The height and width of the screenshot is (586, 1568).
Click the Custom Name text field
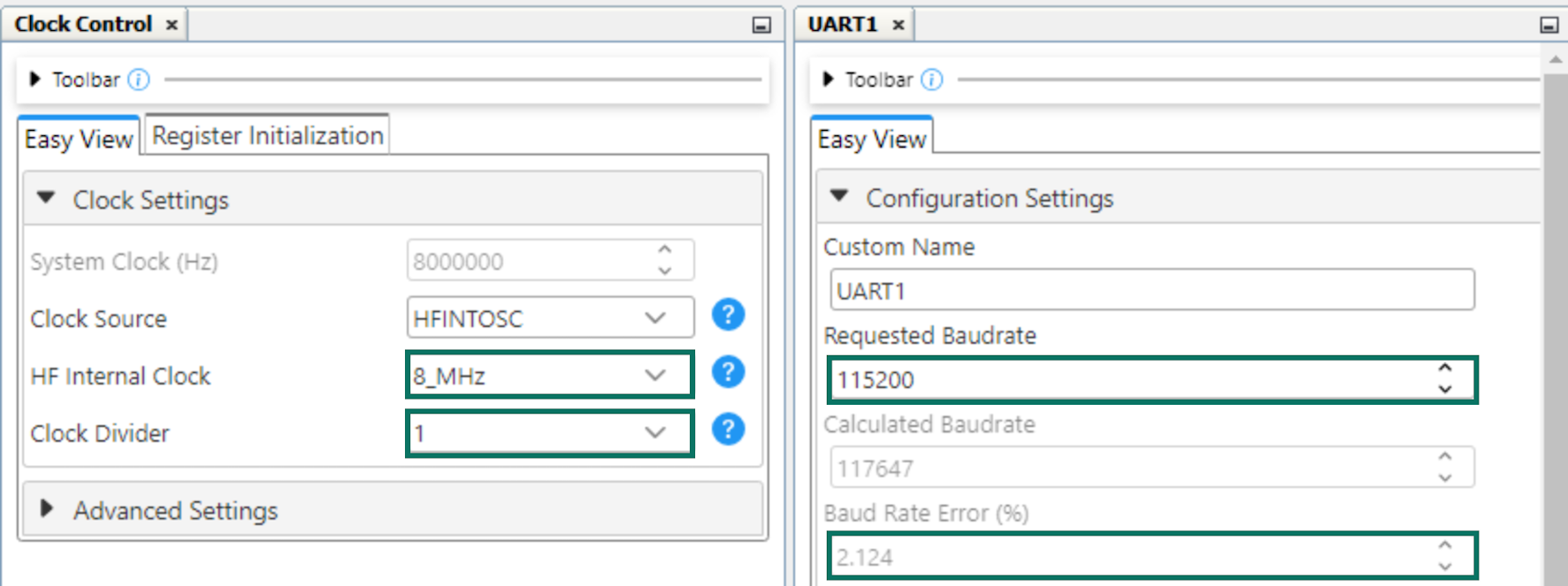pyautogui.click(x=1151, y=291)
